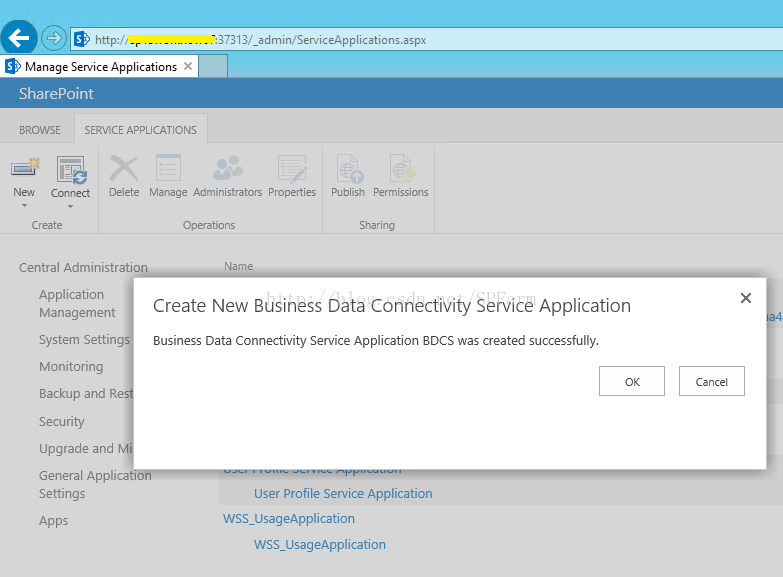Image resolution: width=783 pixels, height=577 pixels.
Task: Open Security in the left navigation
Action: pyautogui.click(x=62, y=421)
